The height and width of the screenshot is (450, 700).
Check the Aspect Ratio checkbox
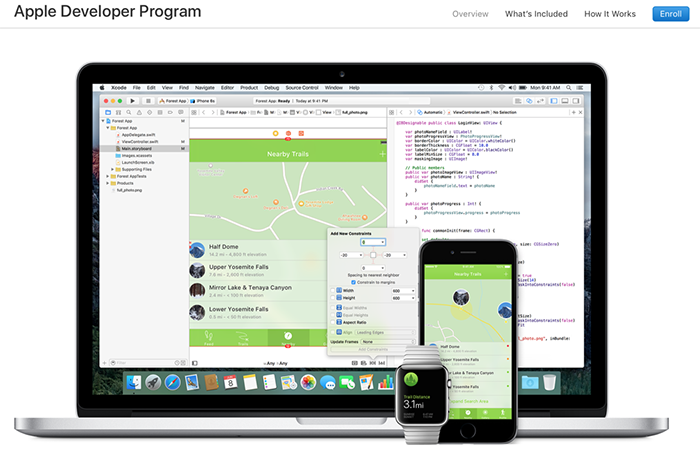(333, 322)
